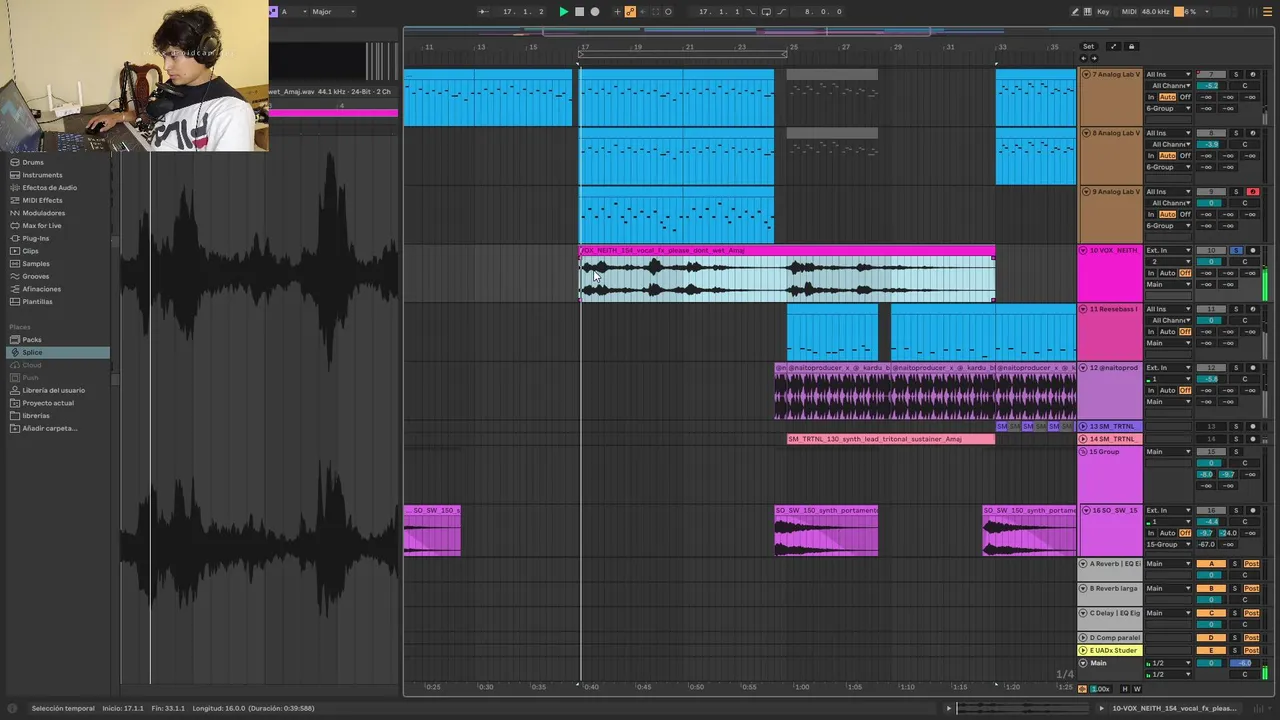Unsolo track 10 VOX_NEITH

pos(1235,250)
